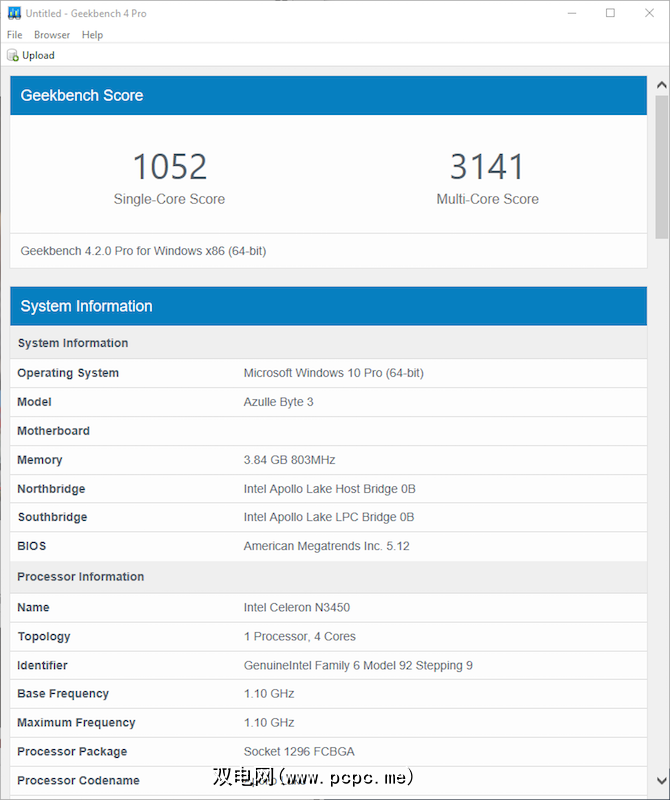Click the Upload toolbar icon
Viewport: 670px width, 800px height.
13,56
